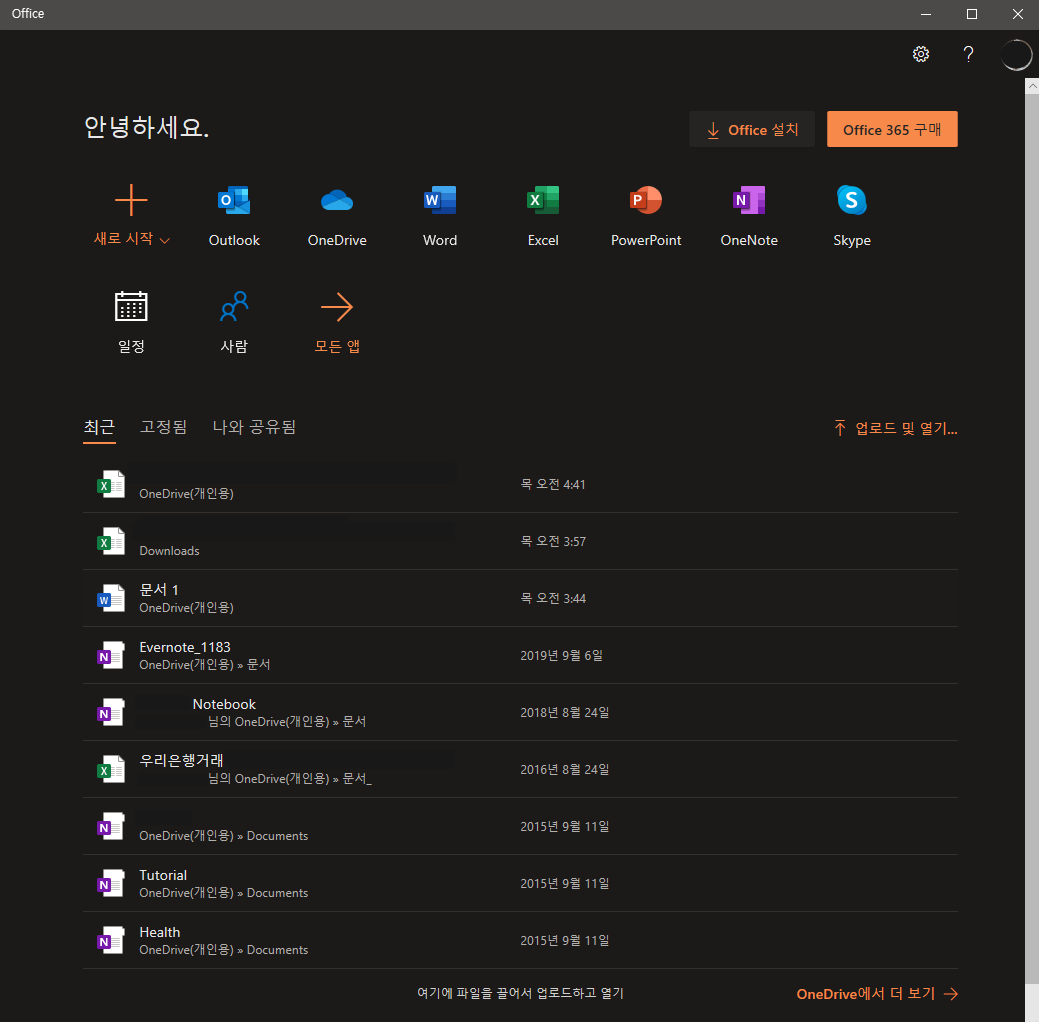Screen dimensions: 1039x1022
Task: Switch to the 고정됨 tab
Action: [163, 427]
